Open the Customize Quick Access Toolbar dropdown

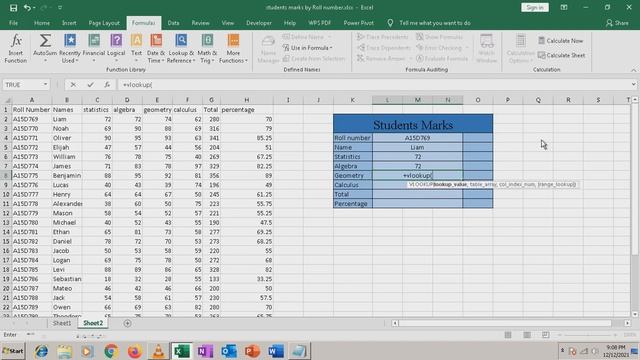[x=60, y=7]
